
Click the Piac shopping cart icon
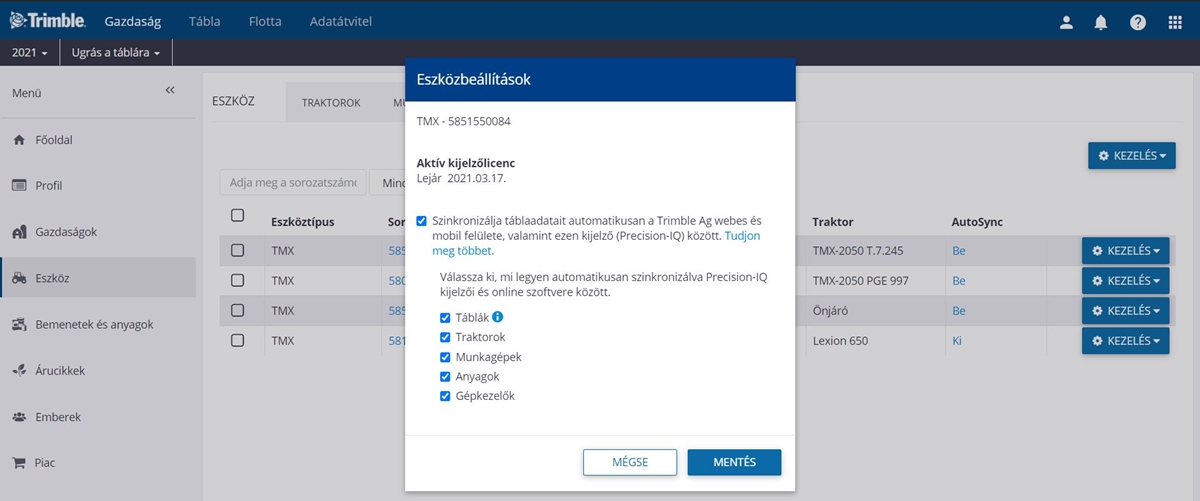click(19, 463)
